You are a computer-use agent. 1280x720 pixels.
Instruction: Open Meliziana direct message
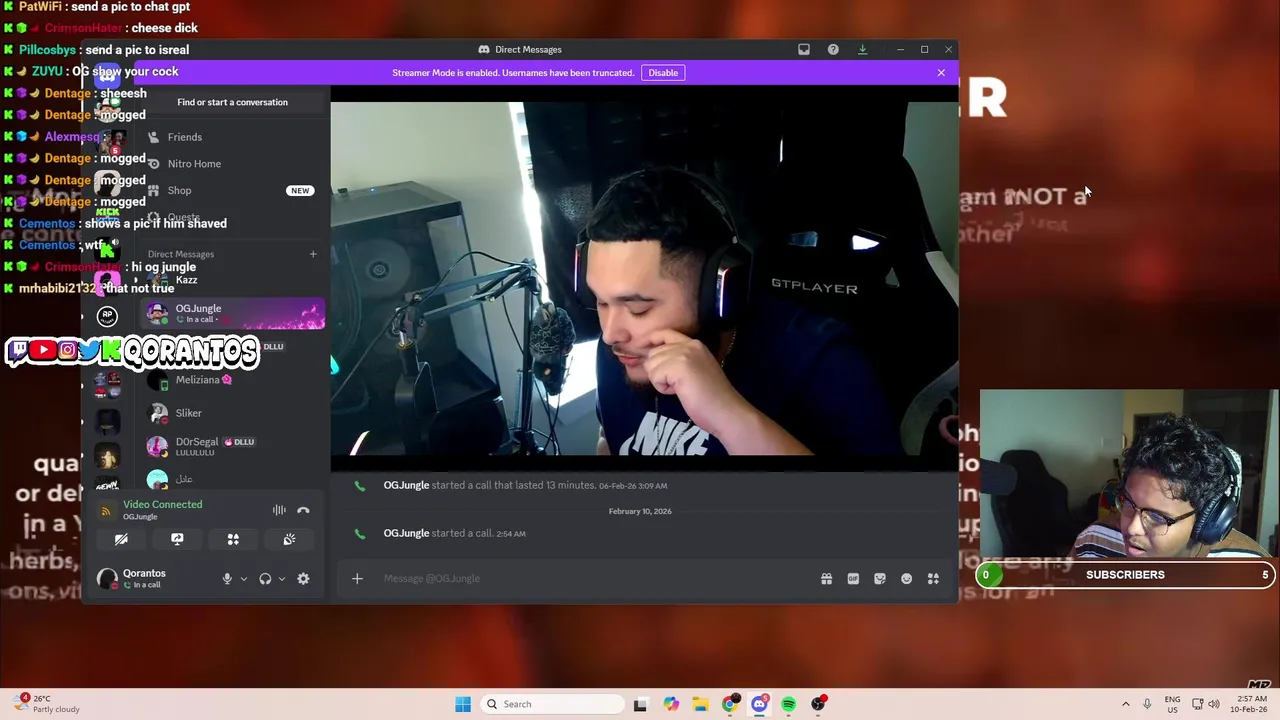coord(234,380)
